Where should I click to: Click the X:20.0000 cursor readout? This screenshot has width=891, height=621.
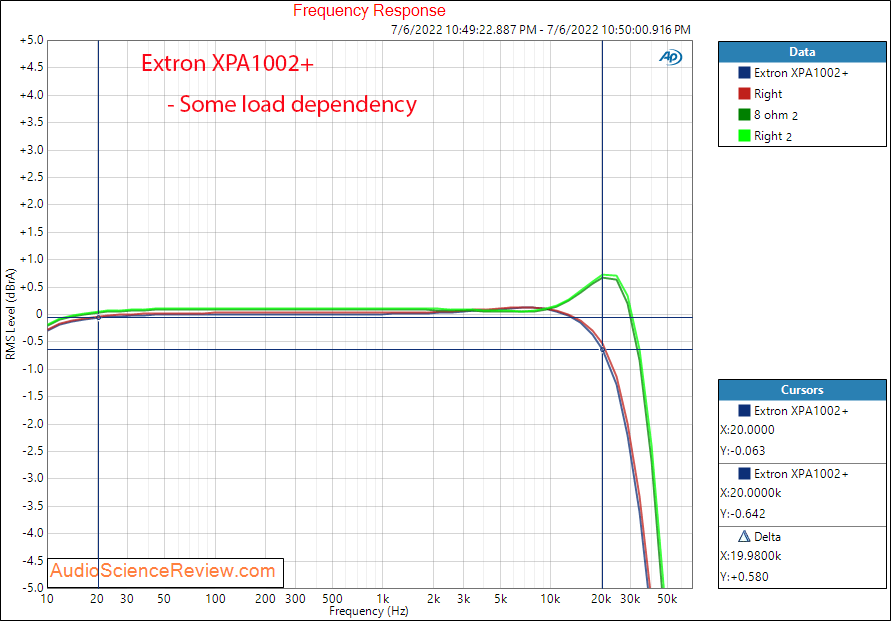tap(747, 430)
